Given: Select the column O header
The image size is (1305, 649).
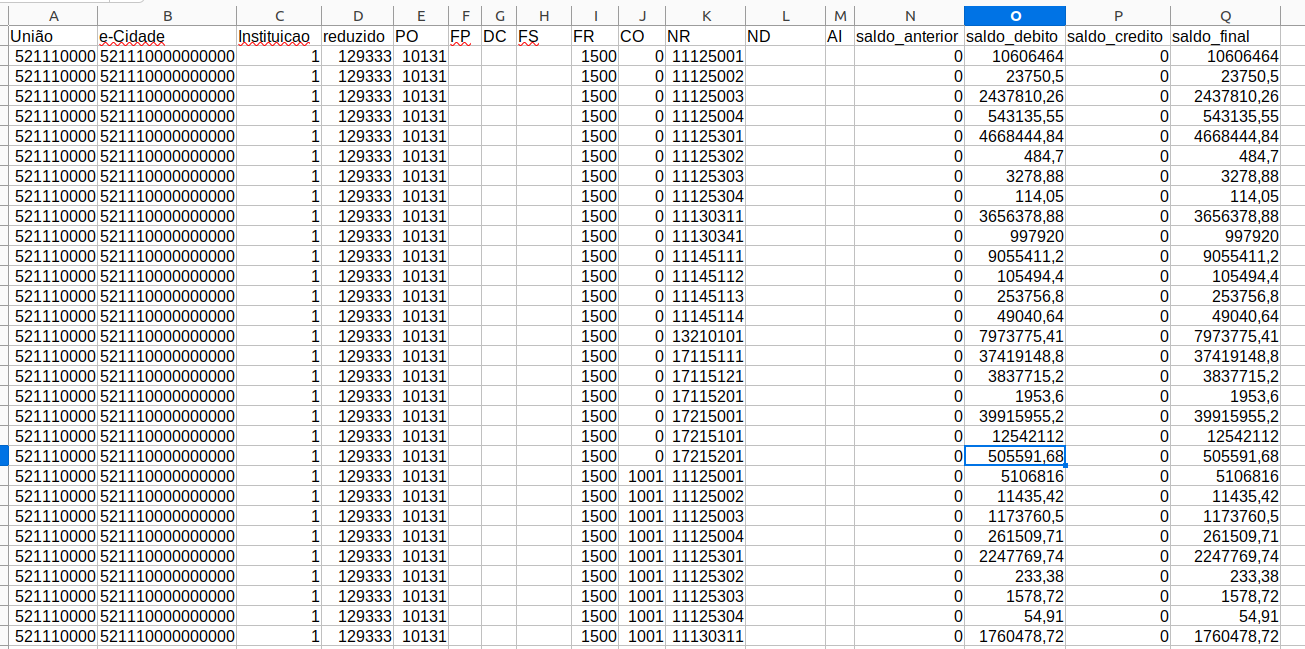Looking at the screenshot, I should click(x=1015, y=16).
